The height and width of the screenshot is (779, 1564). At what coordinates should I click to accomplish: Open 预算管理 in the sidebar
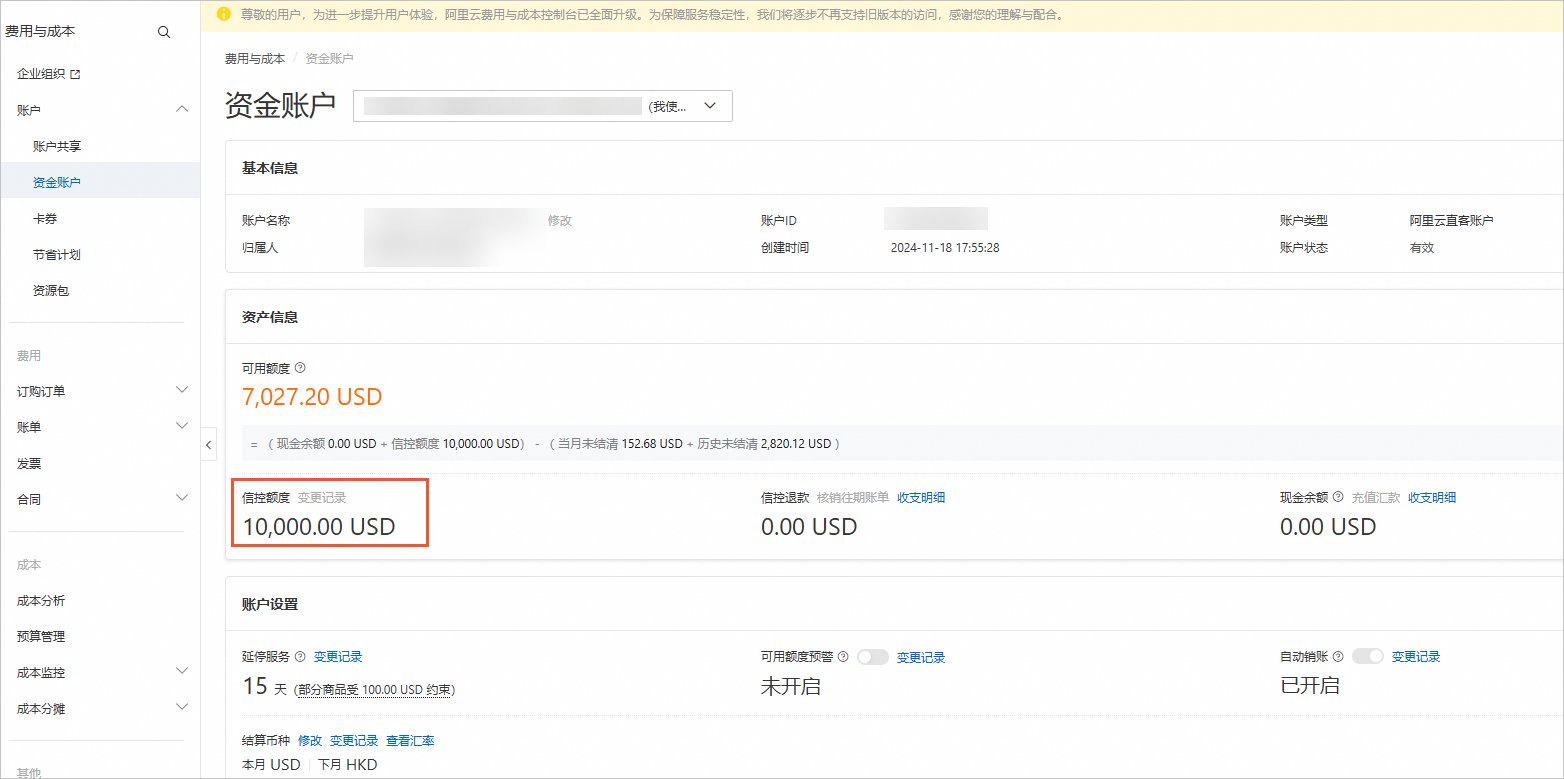coord(41,636)
